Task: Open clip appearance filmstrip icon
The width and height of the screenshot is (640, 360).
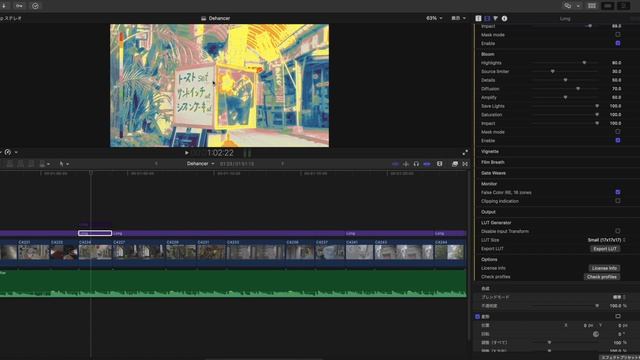Action: pyautogui.click(x=440, y=164)
